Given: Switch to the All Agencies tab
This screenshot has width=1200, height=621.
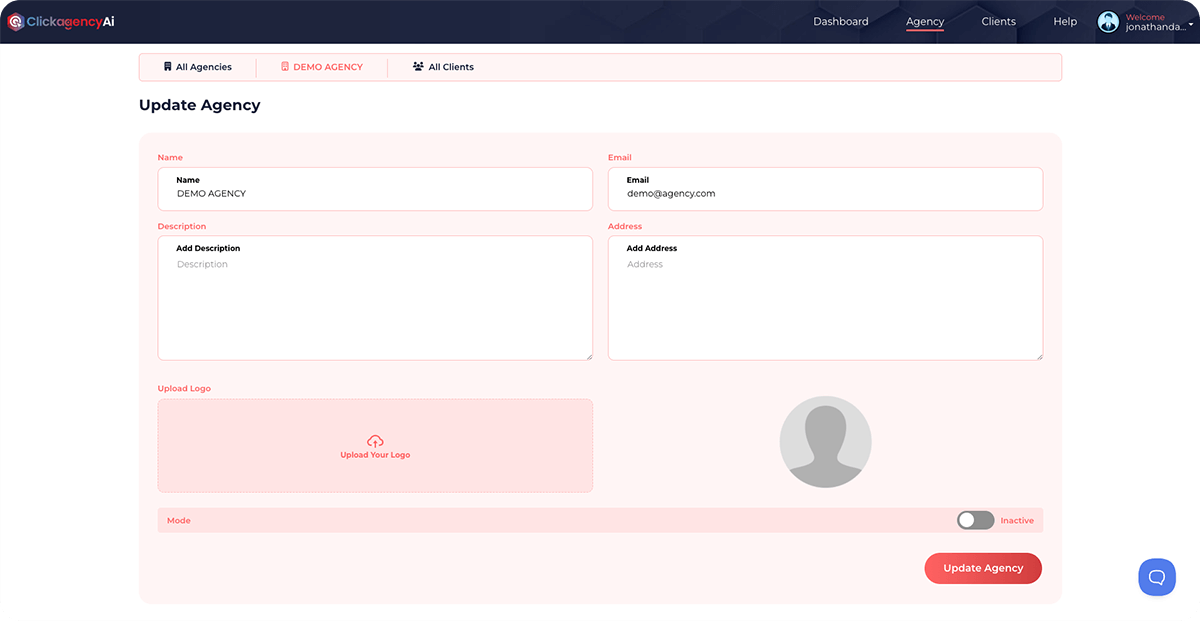Looking at the screenshot, I should [198, 66].
